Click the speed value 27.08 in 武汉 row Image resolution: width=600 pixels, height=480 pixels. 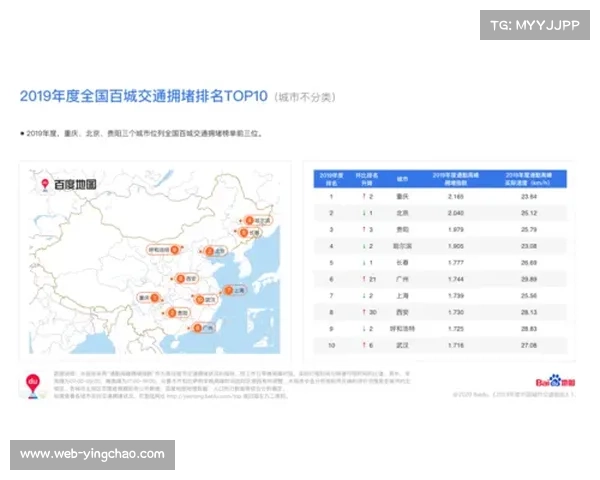[x=529, y=345]
